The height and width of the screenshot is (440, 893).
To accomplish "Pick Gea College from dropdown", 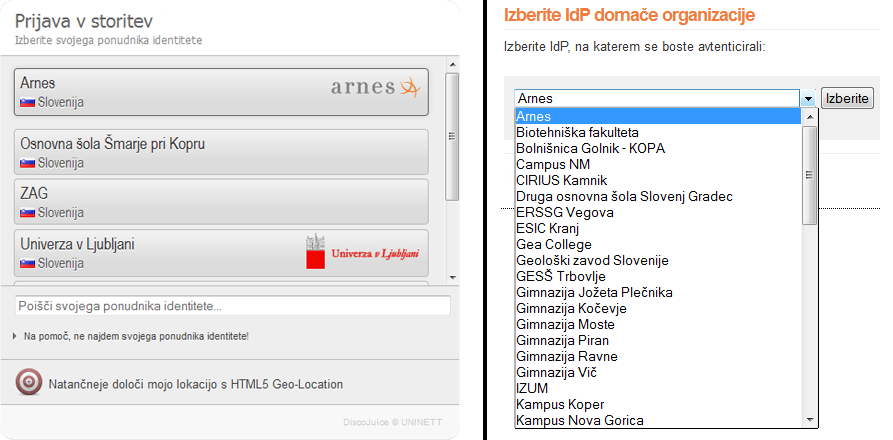I will [658, 244].
